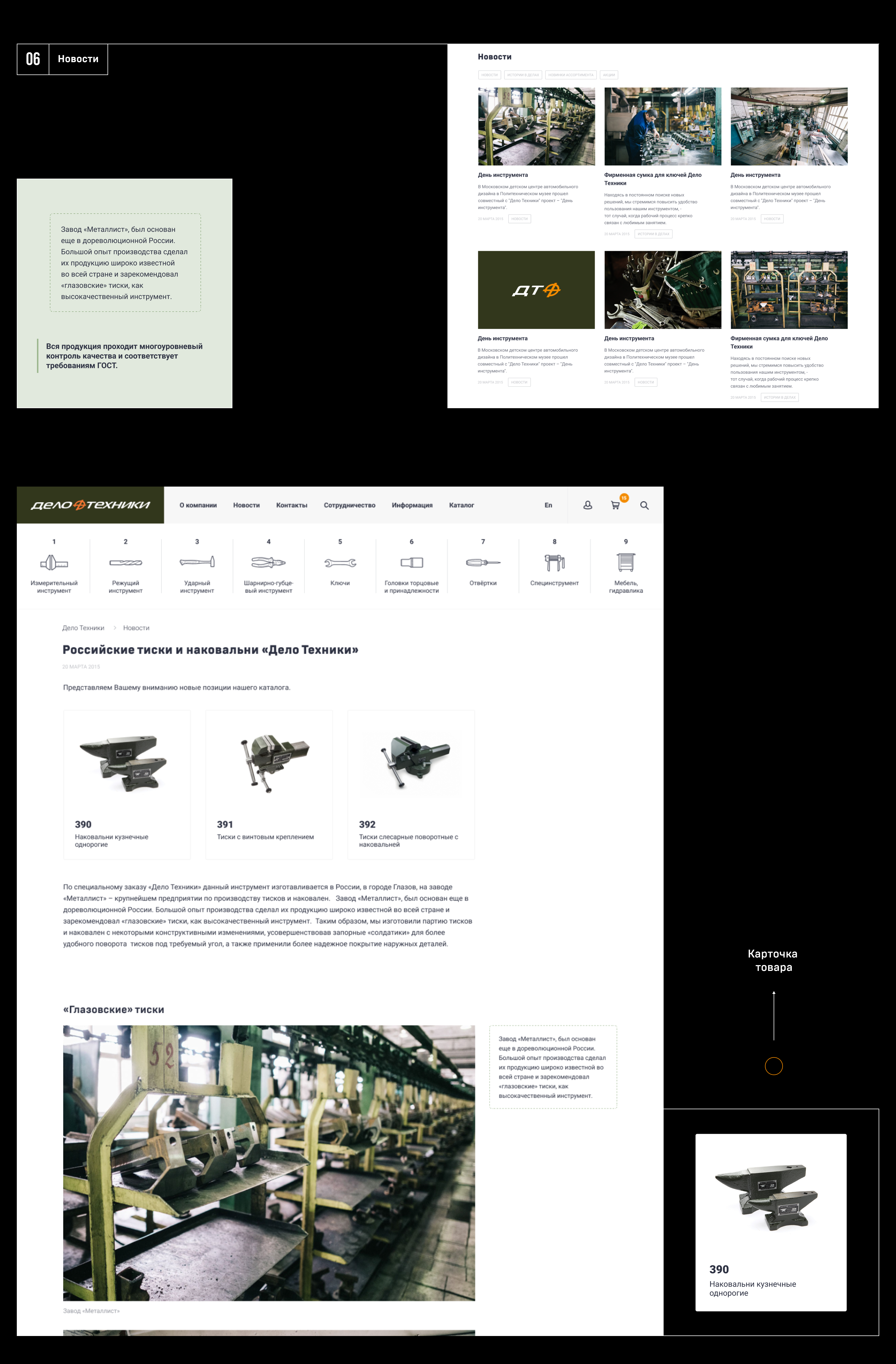Click the Дело Техники logo in header
This screenshot has height=1364, width=896.
[x=90, y=505]
